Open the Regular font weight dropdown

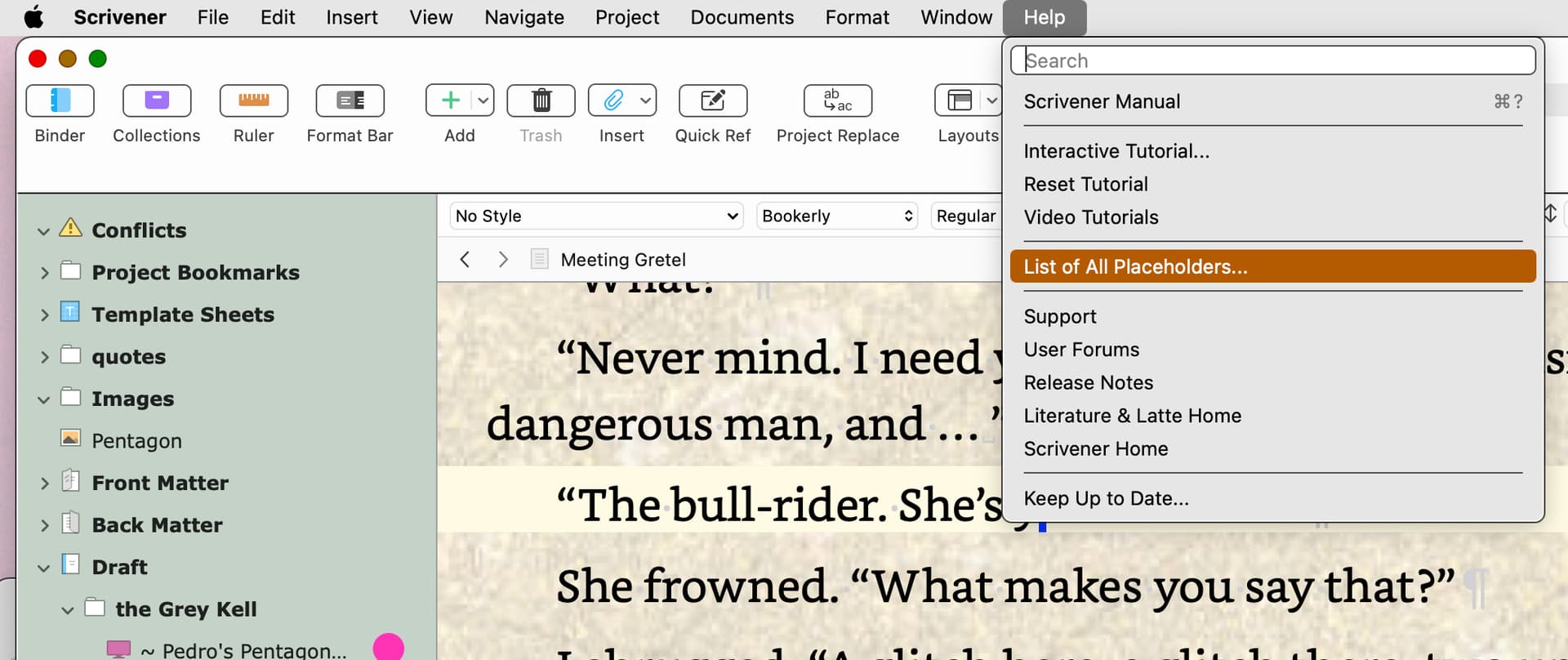[966, 216]
